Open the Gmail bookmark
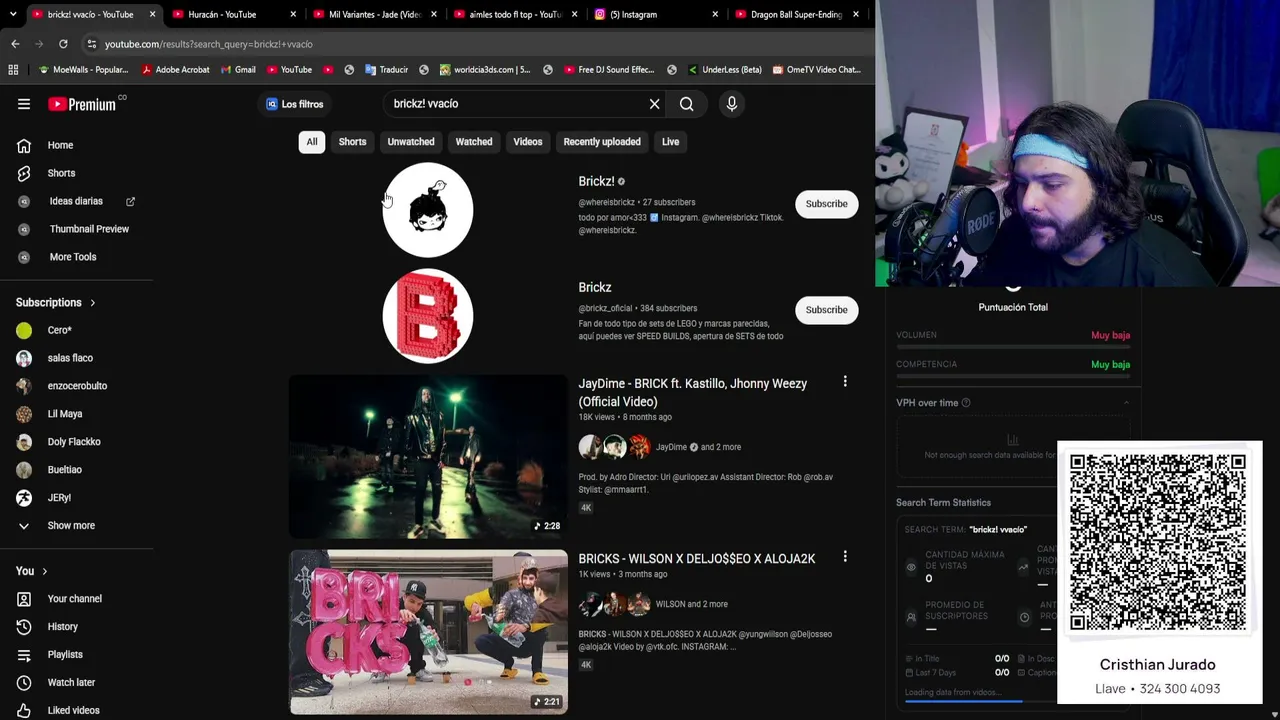 point(237,70)
